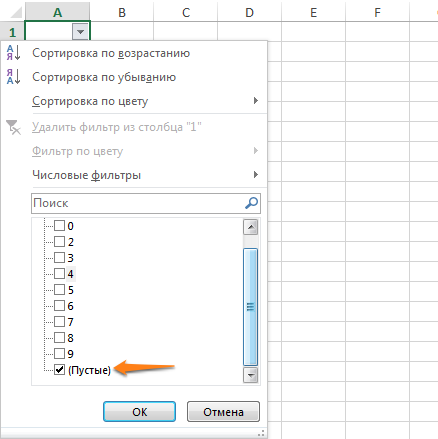Image resolution: width=438 pixels, height=439 pixels.
Task: Click the clear filter funnel icon
Action: coord(13,127)
